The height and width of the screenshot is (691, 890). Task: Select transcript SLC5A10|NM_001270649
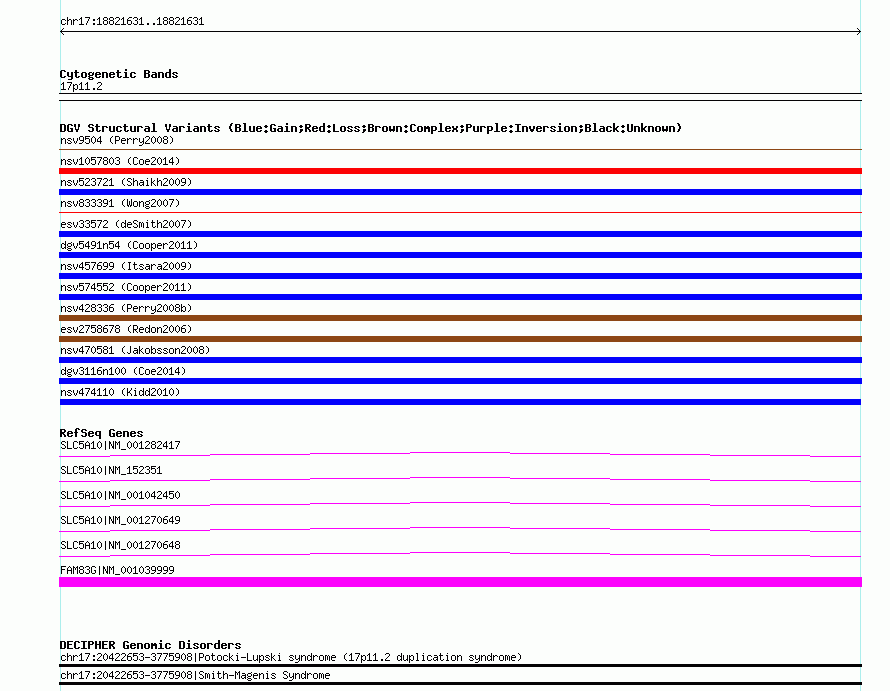[120, 520]
